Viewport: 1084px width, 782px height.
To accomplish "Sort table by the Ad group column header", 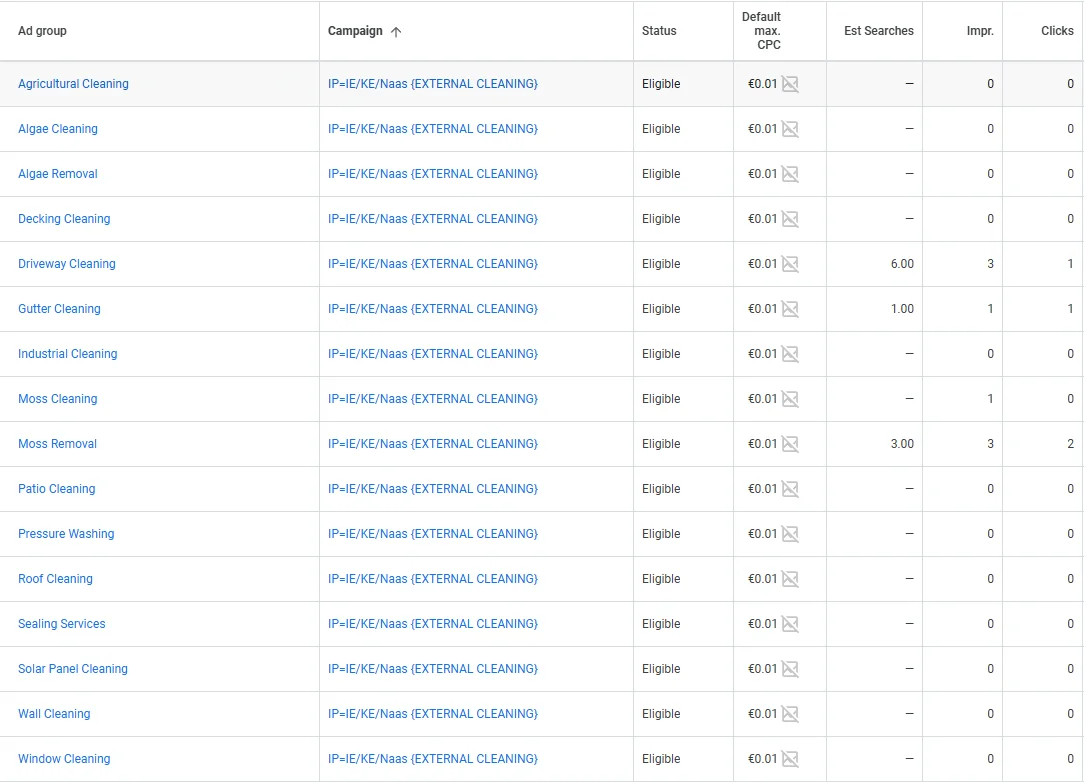I will coord(42,31).
